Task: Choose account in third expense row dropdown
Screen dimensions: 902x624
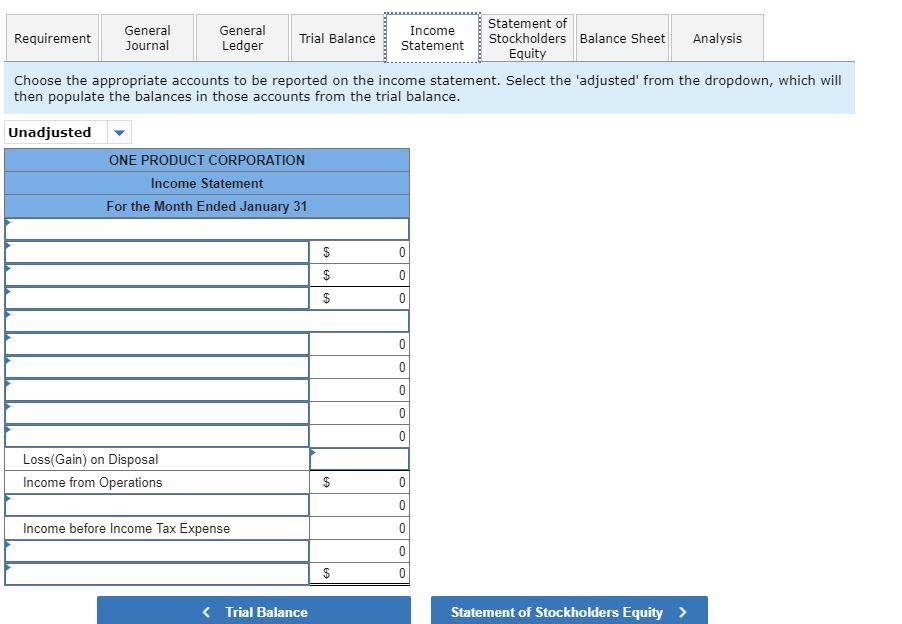Action: pyautogui.click(x=157, y=390)
